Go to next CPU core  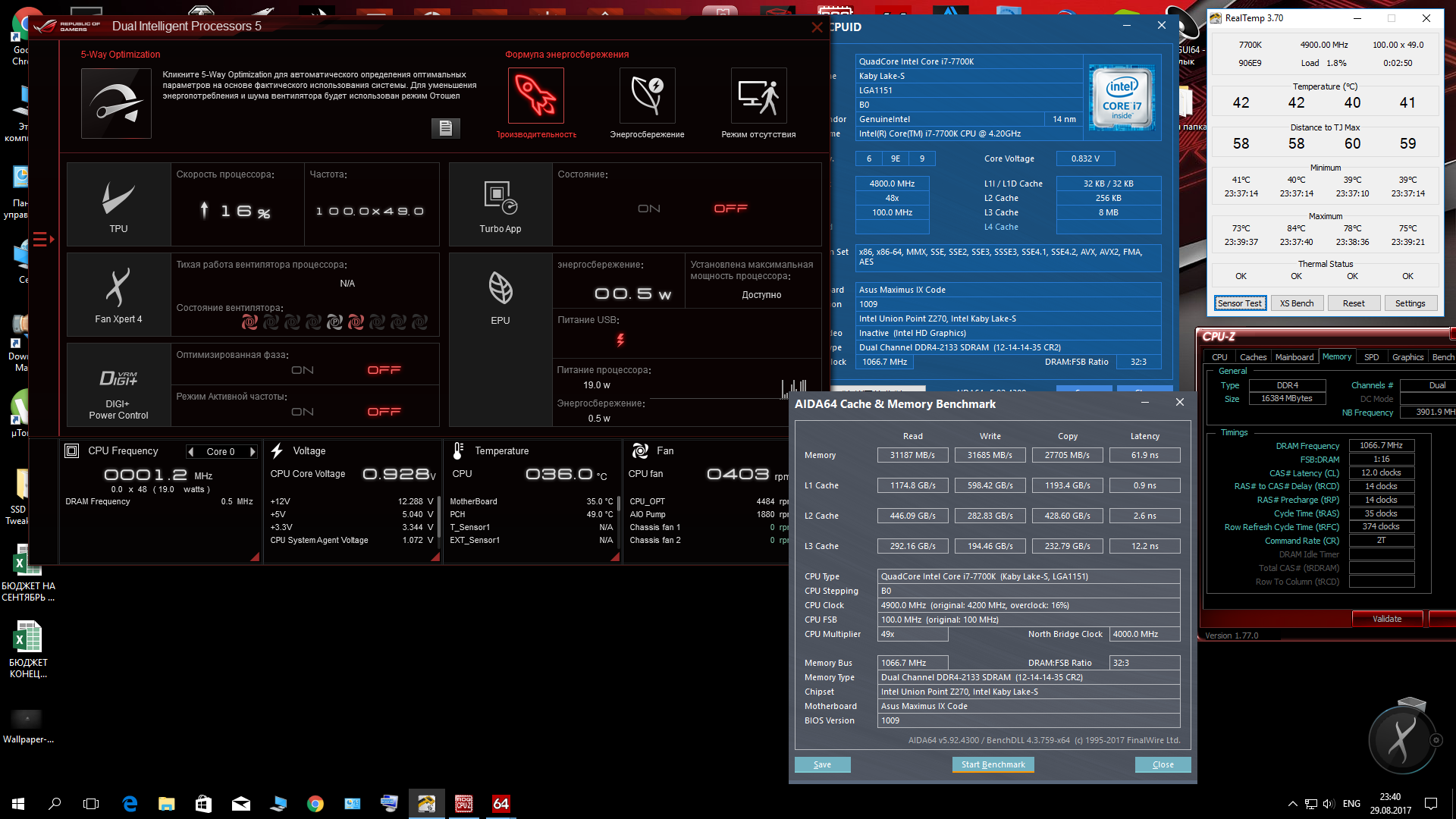[x=253, y=452]
